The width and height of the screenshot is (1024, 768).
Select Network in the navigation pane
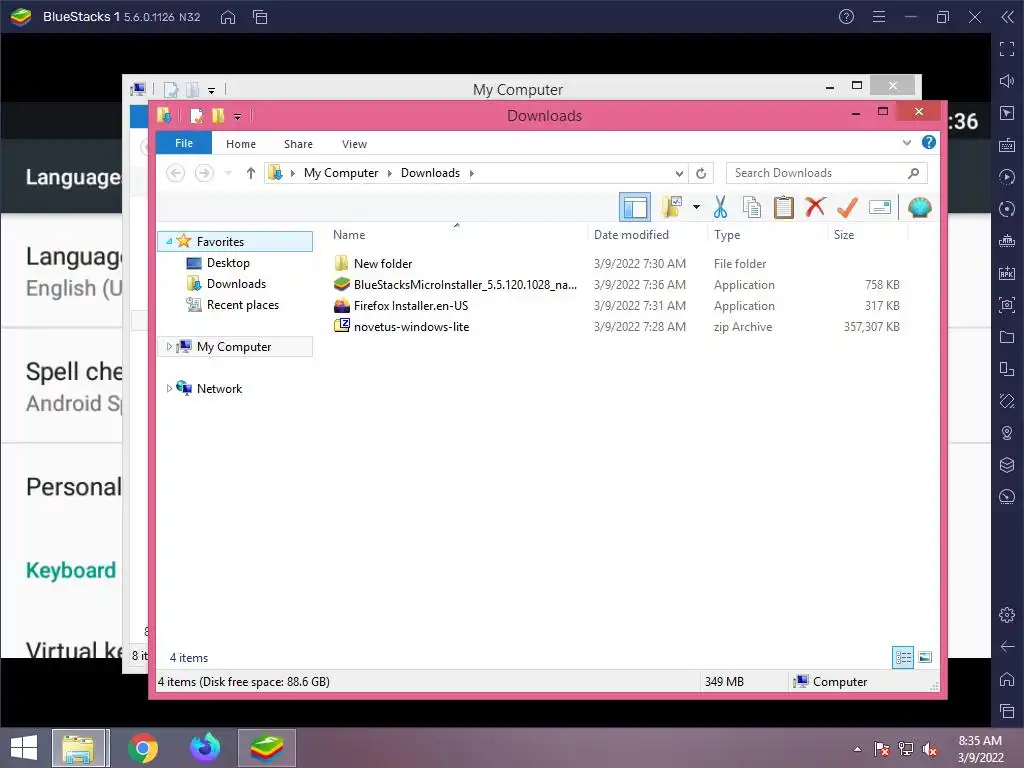pyautogui.click(x=219, y=389)
